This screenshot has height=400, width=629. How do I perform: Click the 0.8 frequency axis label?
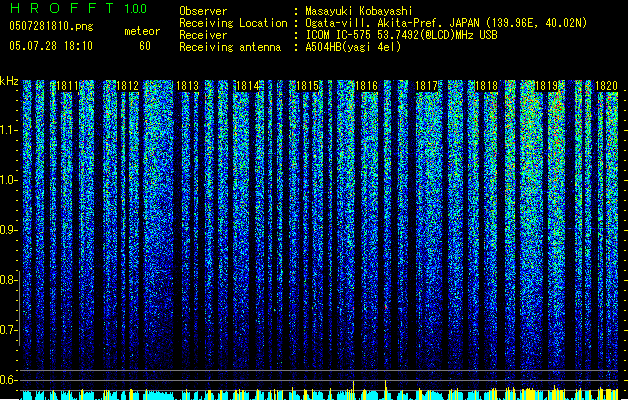click(x=8, y=280)
